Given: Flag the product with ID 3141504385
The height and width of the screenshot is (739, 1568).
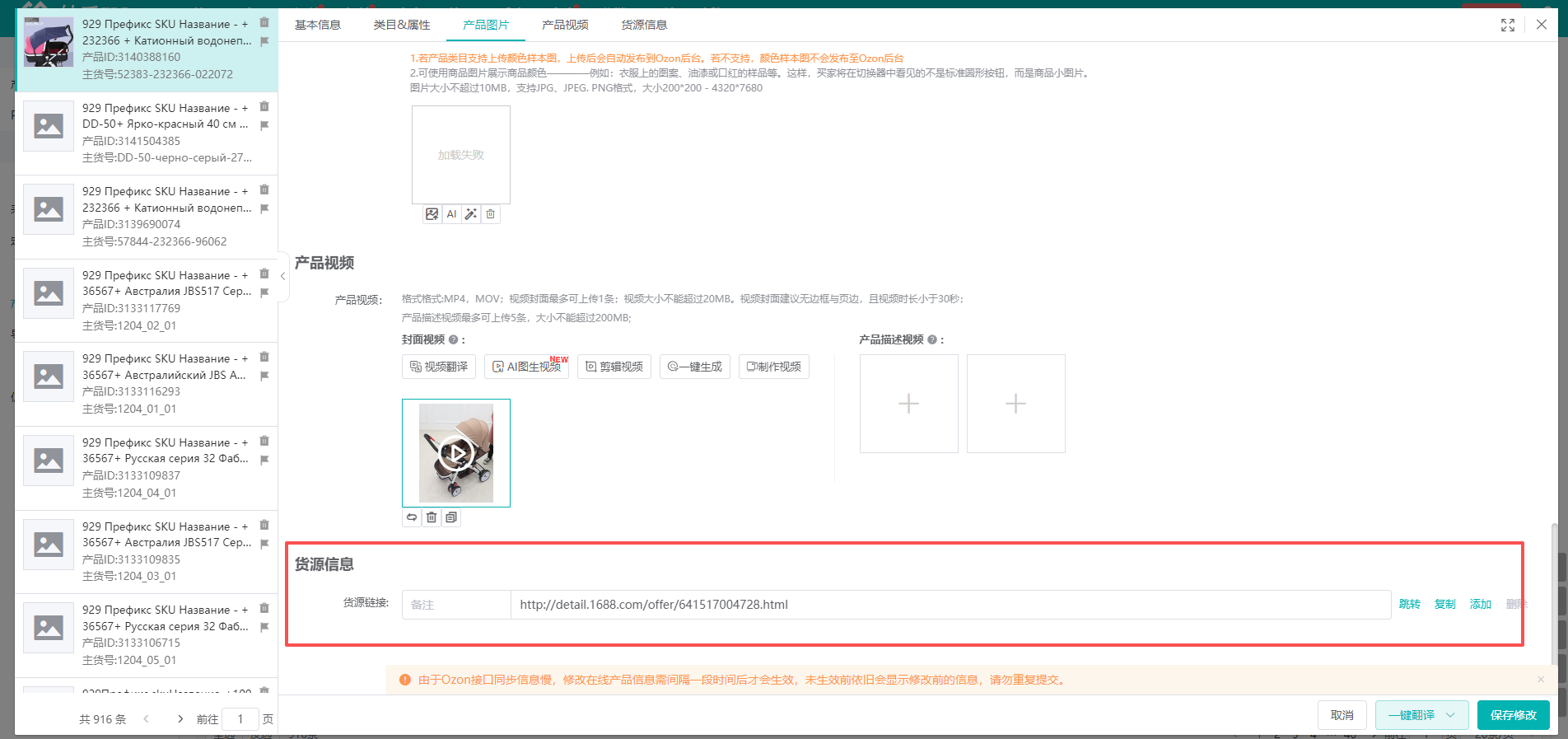Looking at the screenshot, I should tap(264, 125).
